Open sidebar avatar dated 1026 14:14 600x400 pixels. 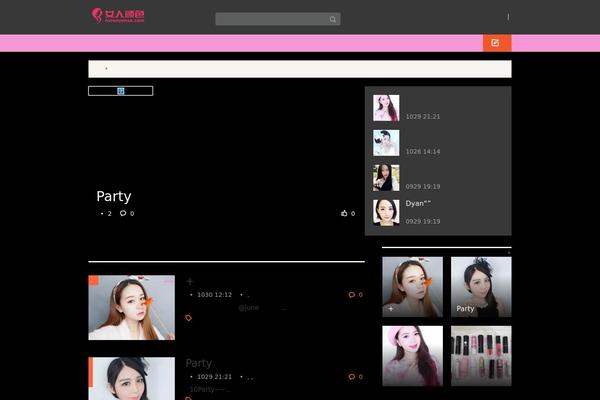386,143
